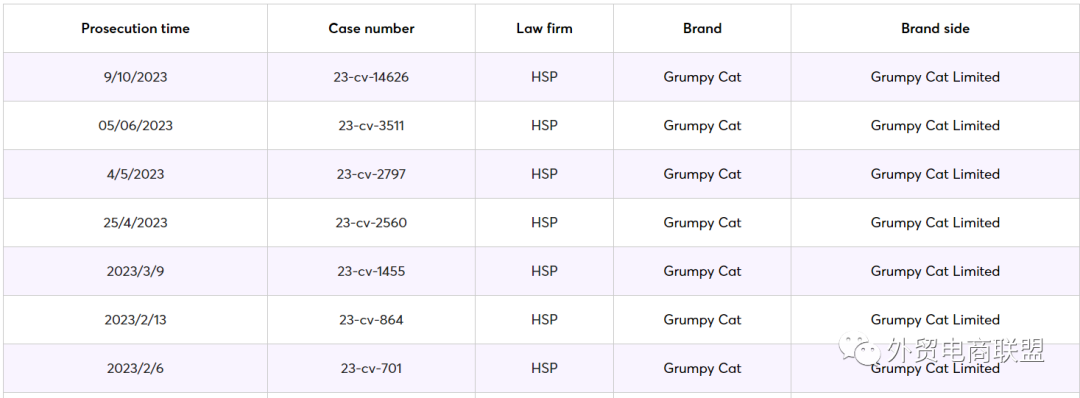Viewport: 1080px width, 398px height.
Task: Click the Brand column header
Action: pos(702,28)
